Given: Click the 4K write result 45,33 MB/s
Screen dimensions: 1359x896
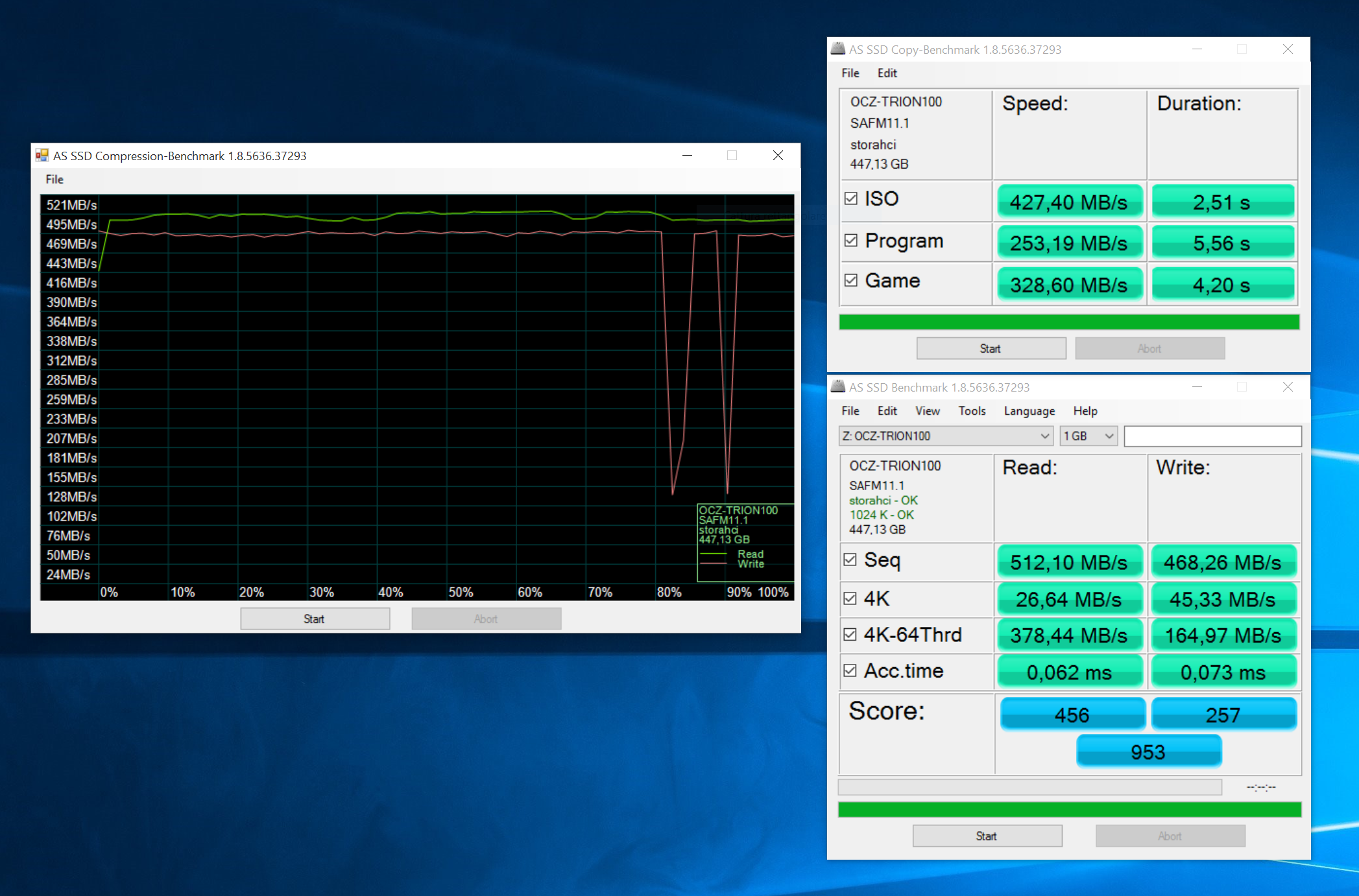Looking at the screenshot, I should click(x=1223, y=599).
